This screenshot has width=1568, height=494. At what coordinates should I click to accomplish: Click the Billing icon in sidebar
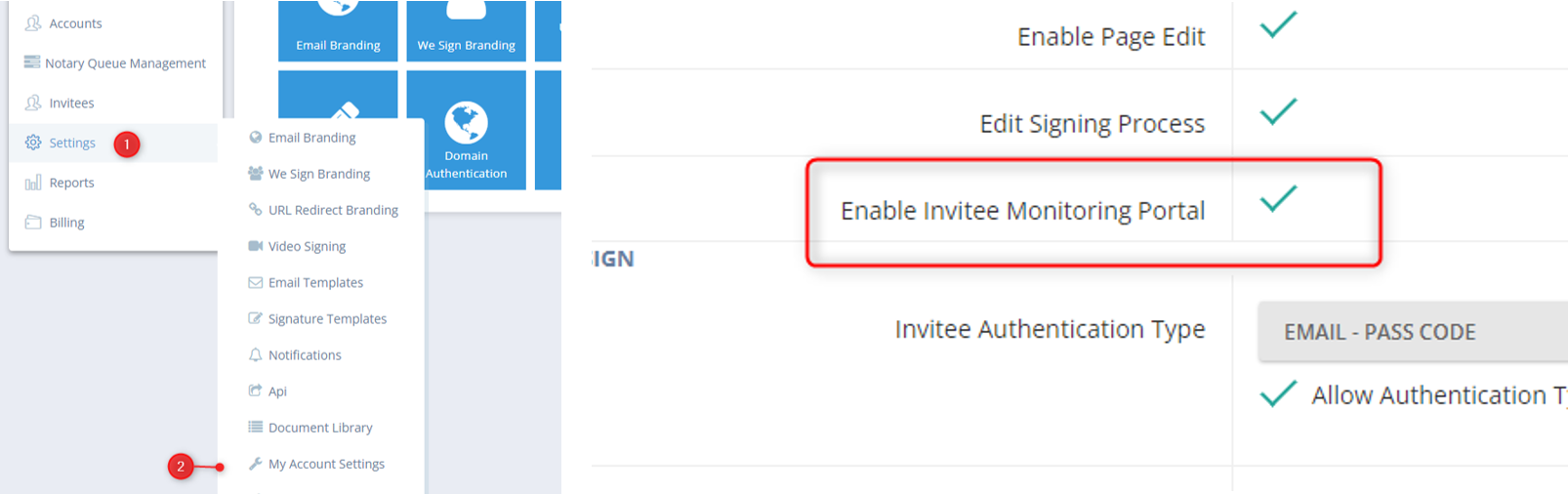33,223
